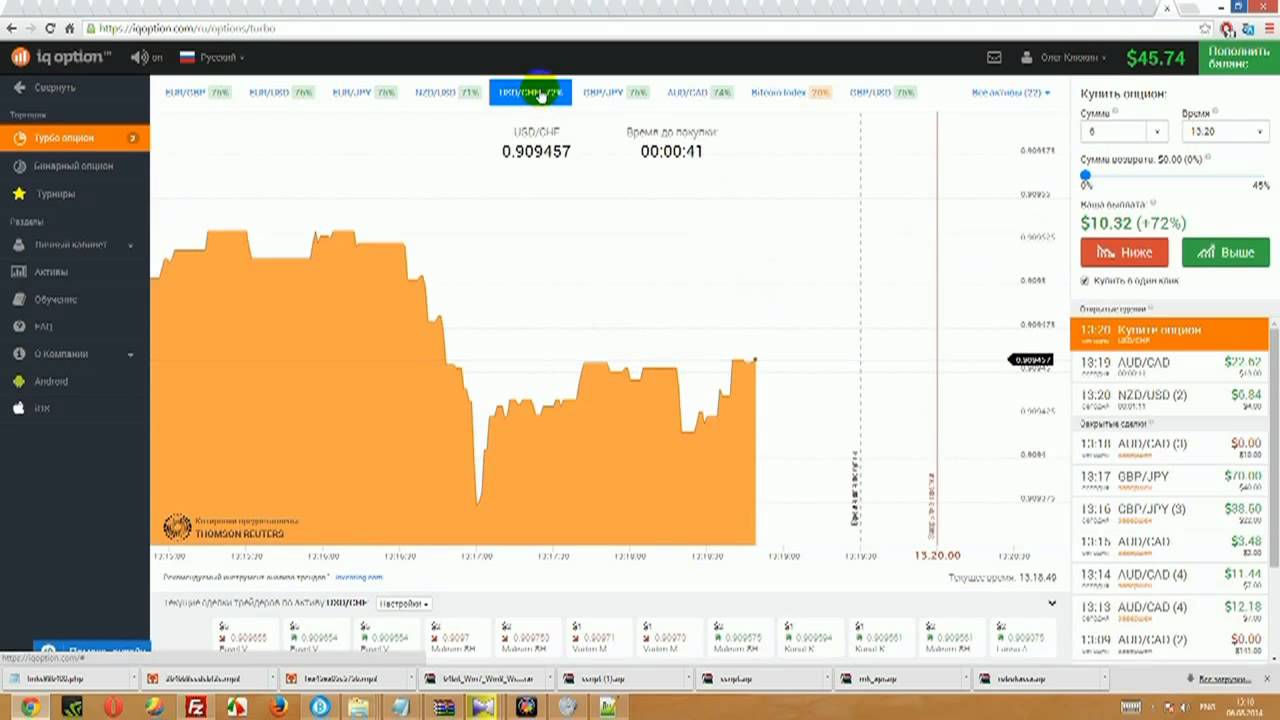The width and height of the screenshot is (1280, 720).
Task: Open the Сумма amount dropdown arrow
Action: (x=1157, y=131)
